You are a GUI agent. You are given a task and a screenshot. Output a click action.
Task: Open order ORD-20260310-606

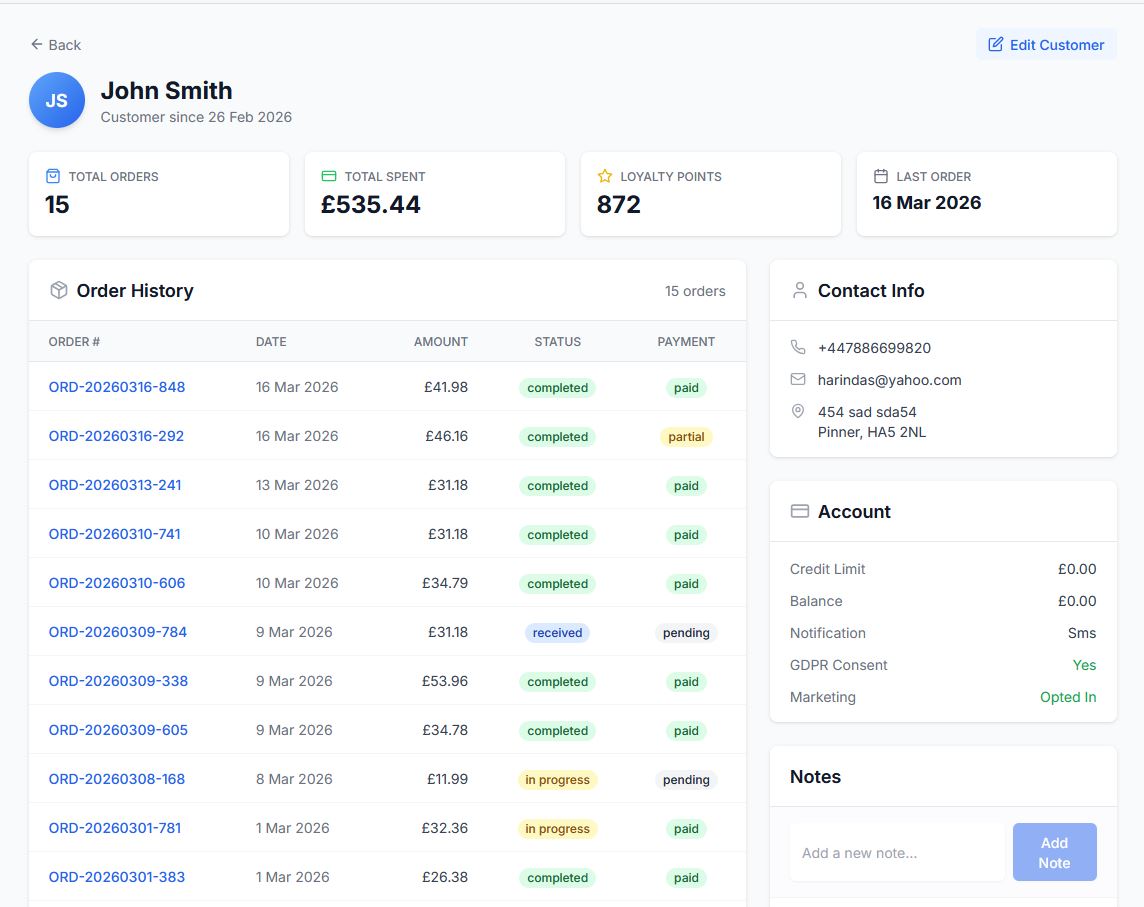[117, 582]
